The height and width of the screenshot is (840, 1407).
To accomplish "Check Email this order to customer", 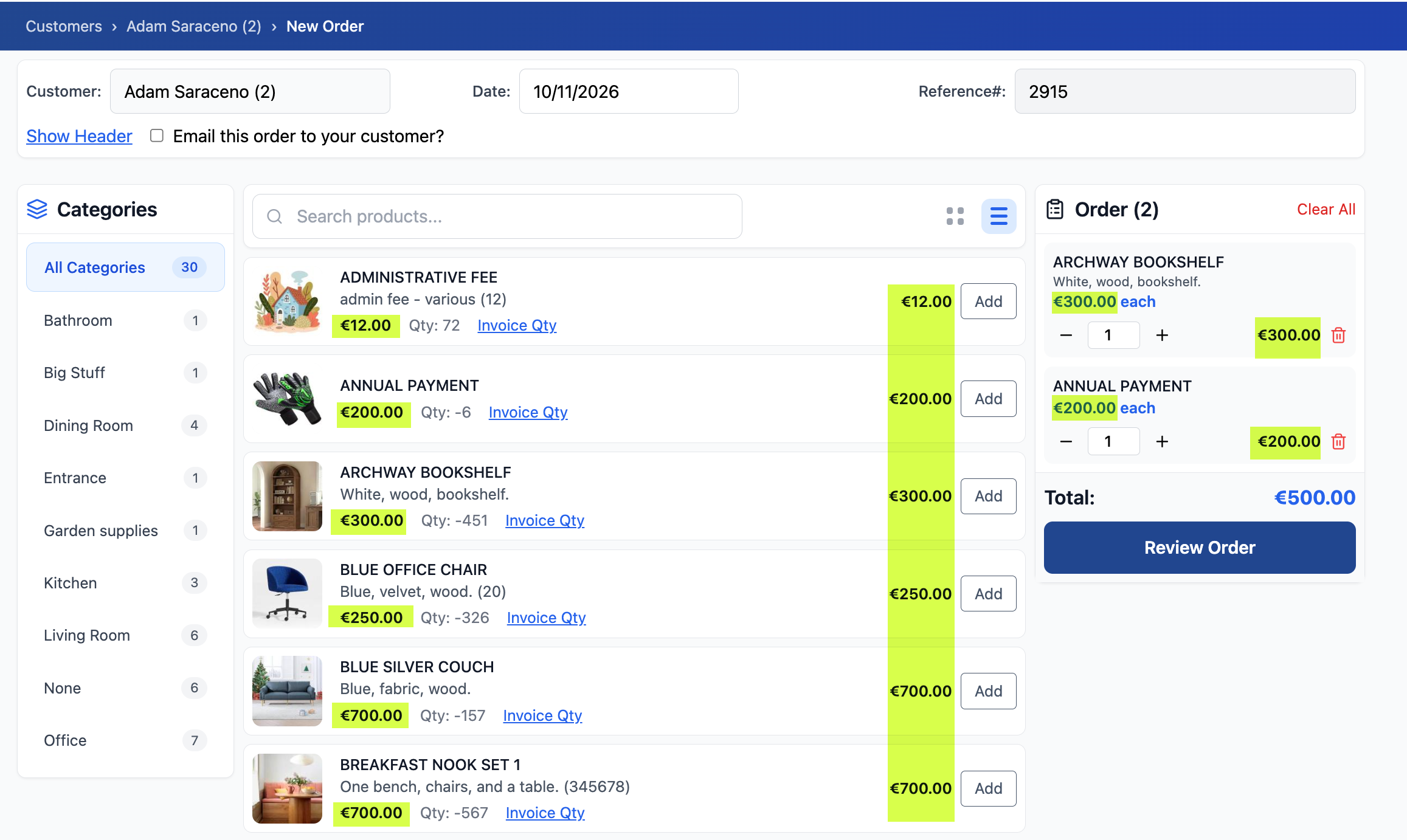I will (x=157, y=136).
